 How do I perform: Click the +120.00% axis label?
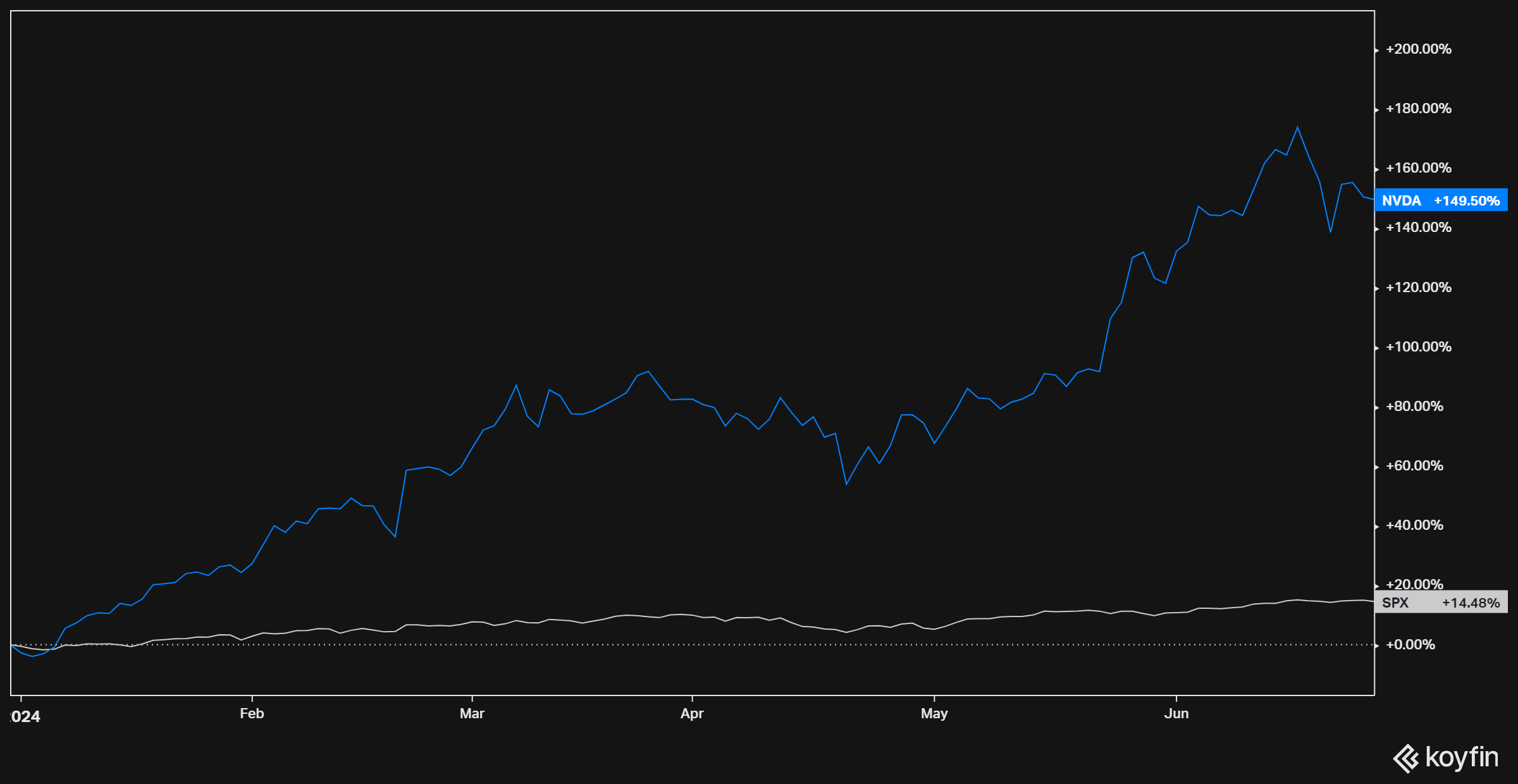point(1418,288)
